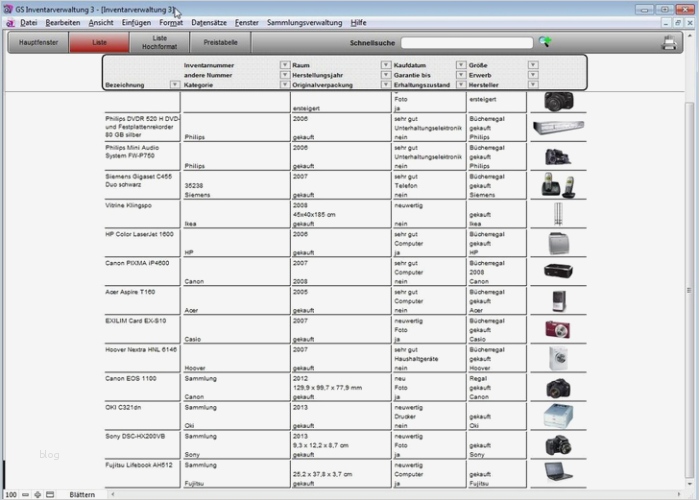Open the Format menu
This screenshot has height=500, width=699.
(171, 23)
